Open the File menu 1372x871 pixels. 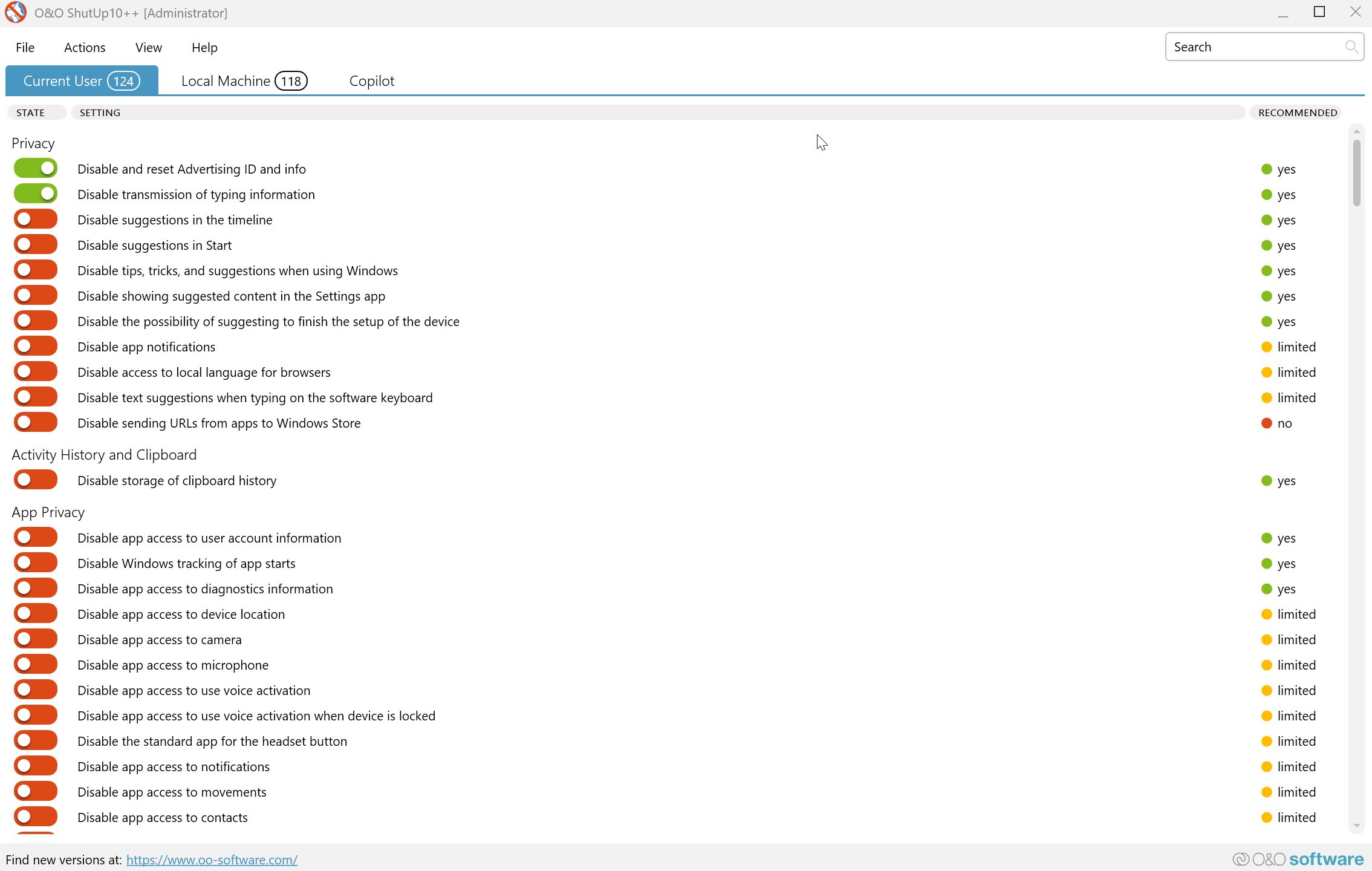point(25,47)
